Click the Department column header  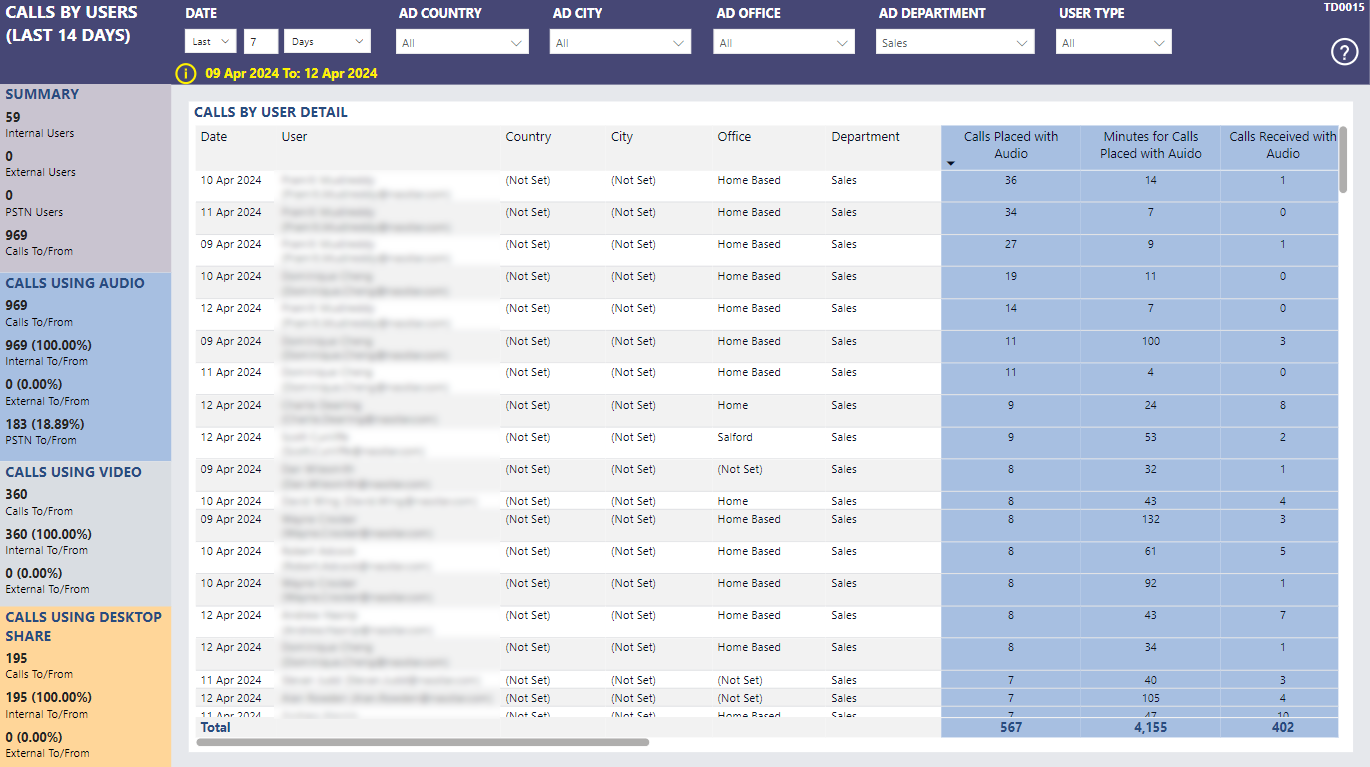tap(865, 137)
